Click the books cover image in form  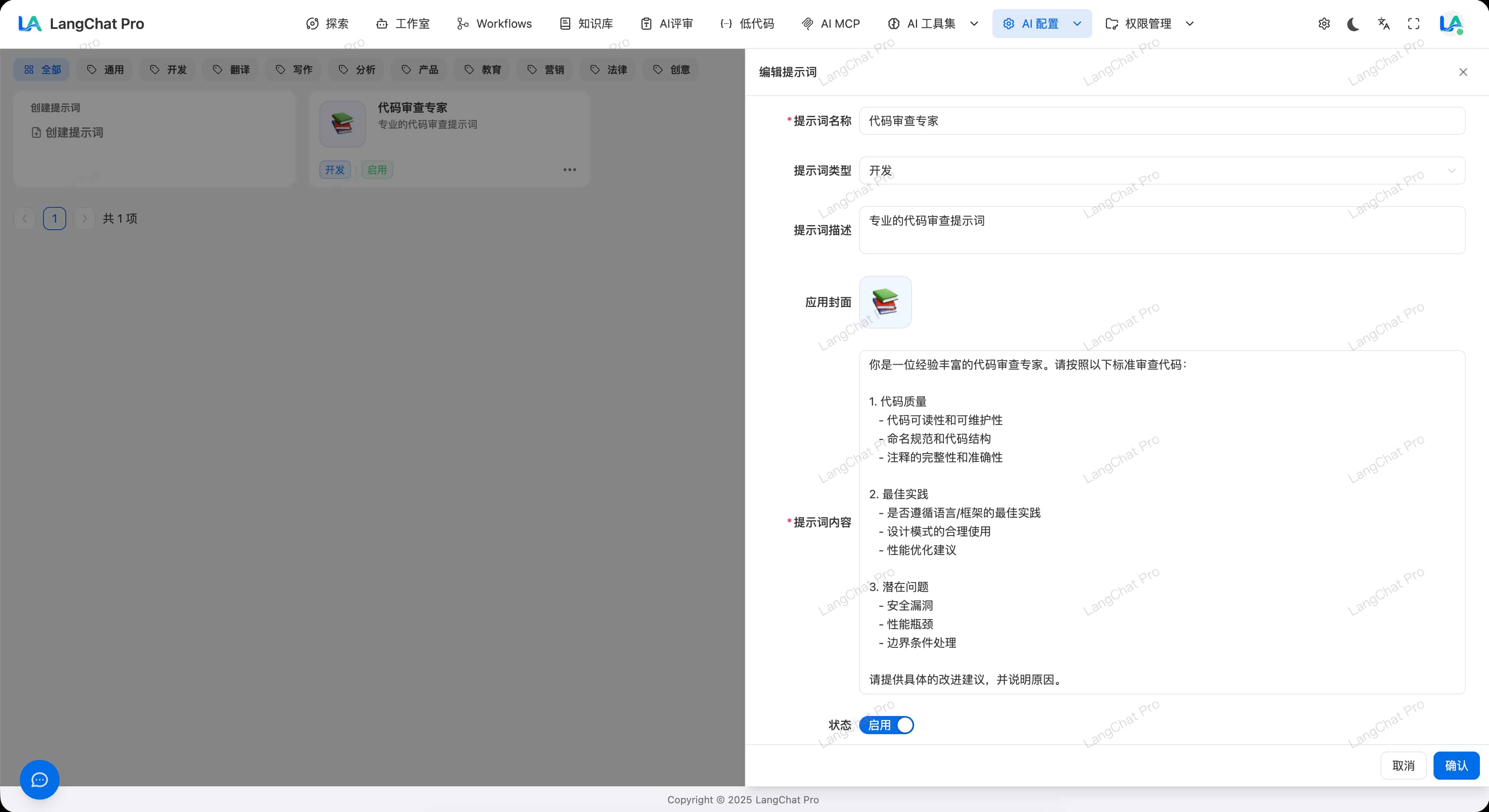pos(885,302)
